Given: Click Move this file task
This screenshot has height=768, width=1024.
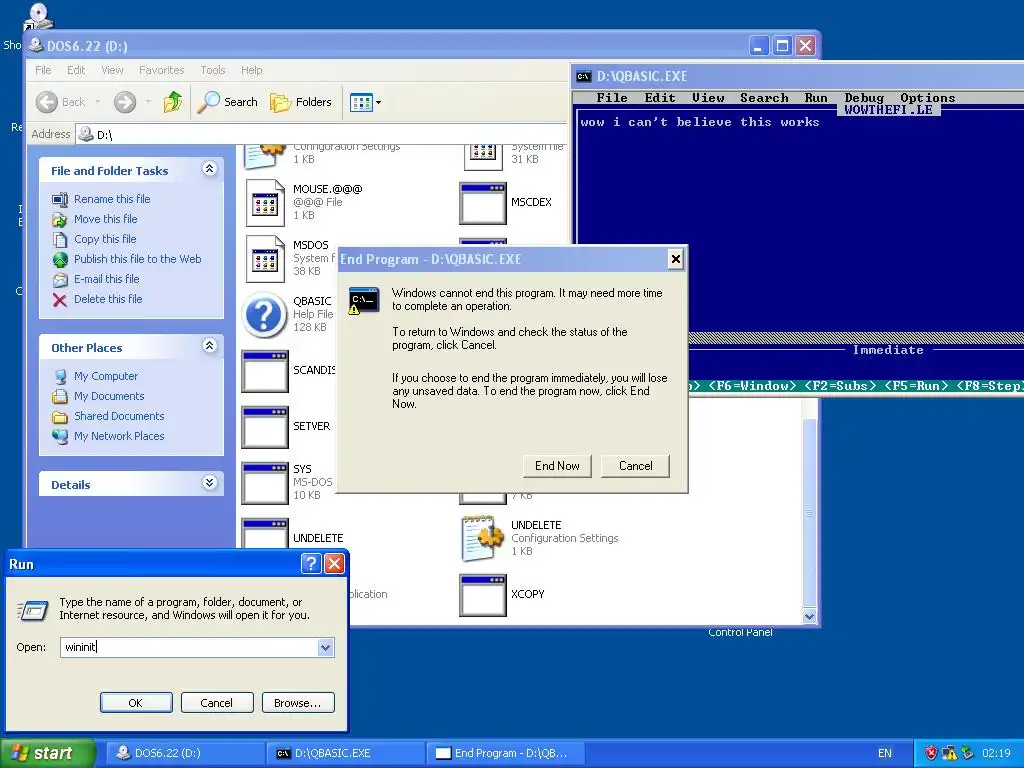Looking at the screenshot, I should tap(105, 219).
